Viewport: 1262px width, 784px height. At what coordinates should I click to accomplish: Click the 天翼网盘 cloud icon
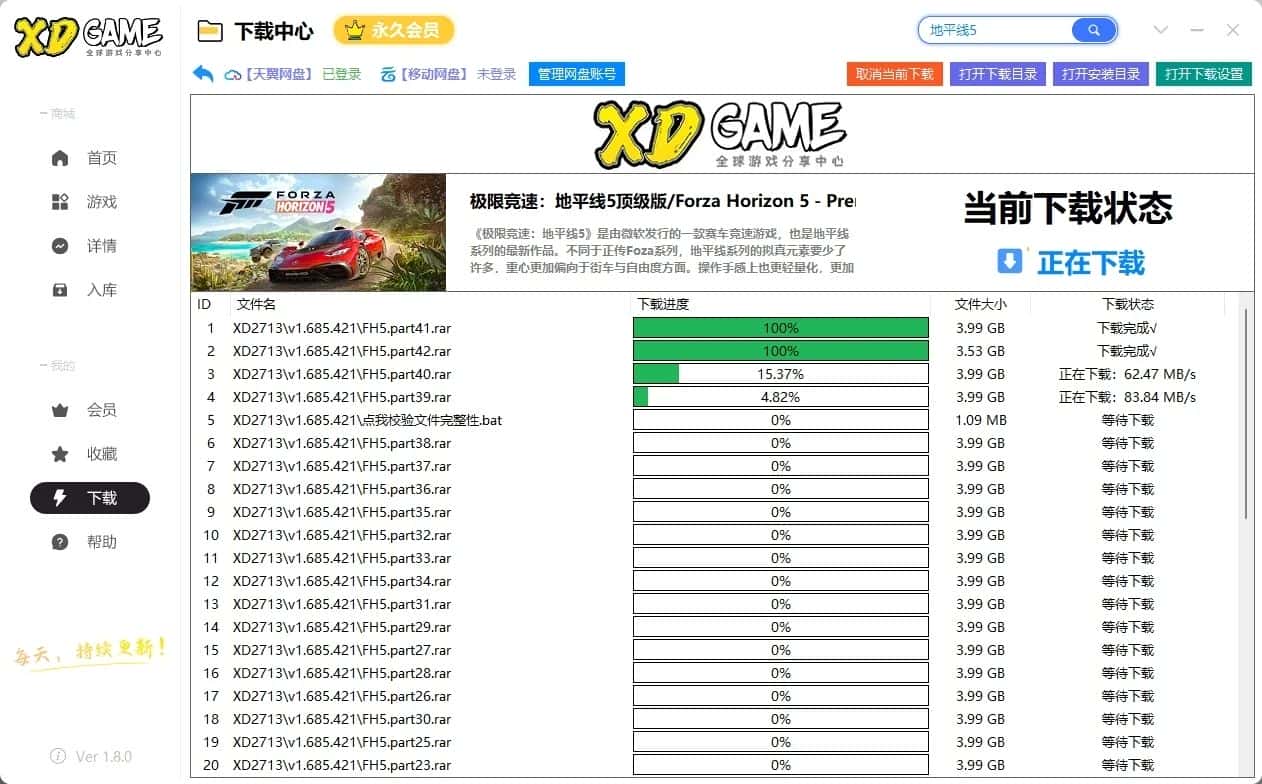[x=233, y=74]
